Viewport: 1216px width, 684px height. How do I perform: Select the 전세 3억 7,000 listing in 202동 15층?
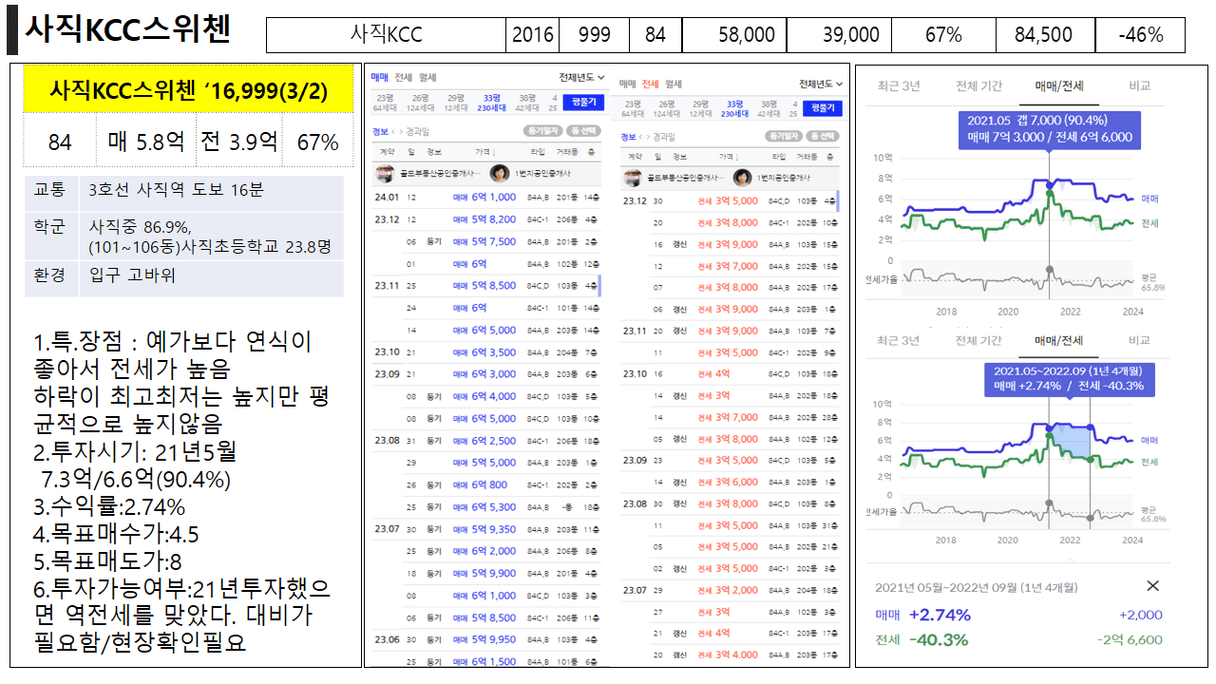coord(729,266)
